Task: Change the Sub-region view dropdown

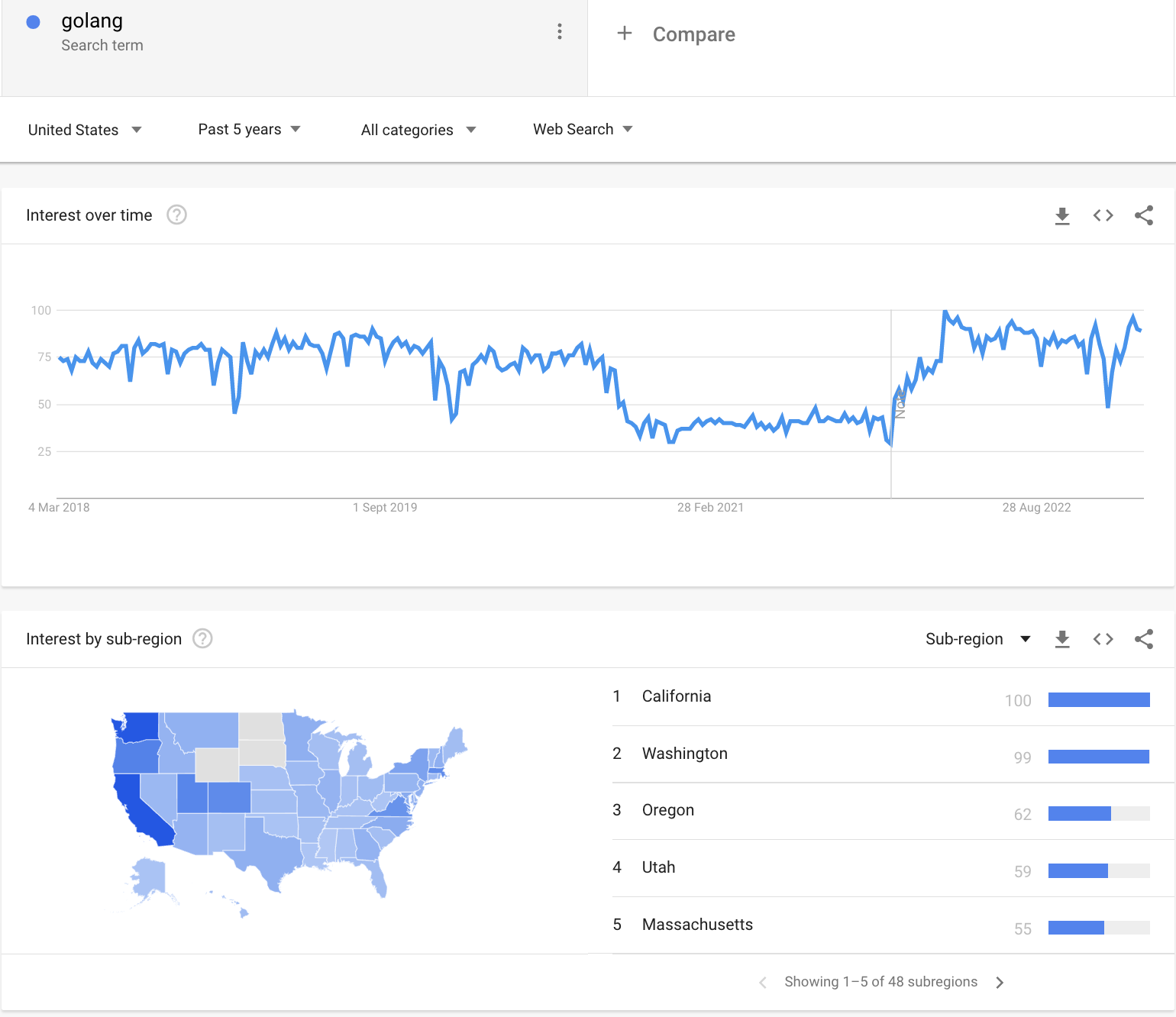Action: [978, 639]
